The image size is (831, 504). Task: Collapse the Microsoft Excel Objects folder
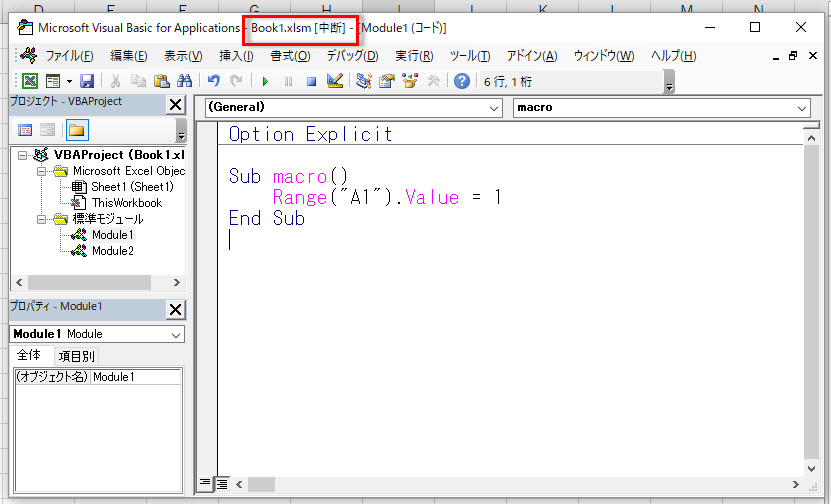coord(41,171)
